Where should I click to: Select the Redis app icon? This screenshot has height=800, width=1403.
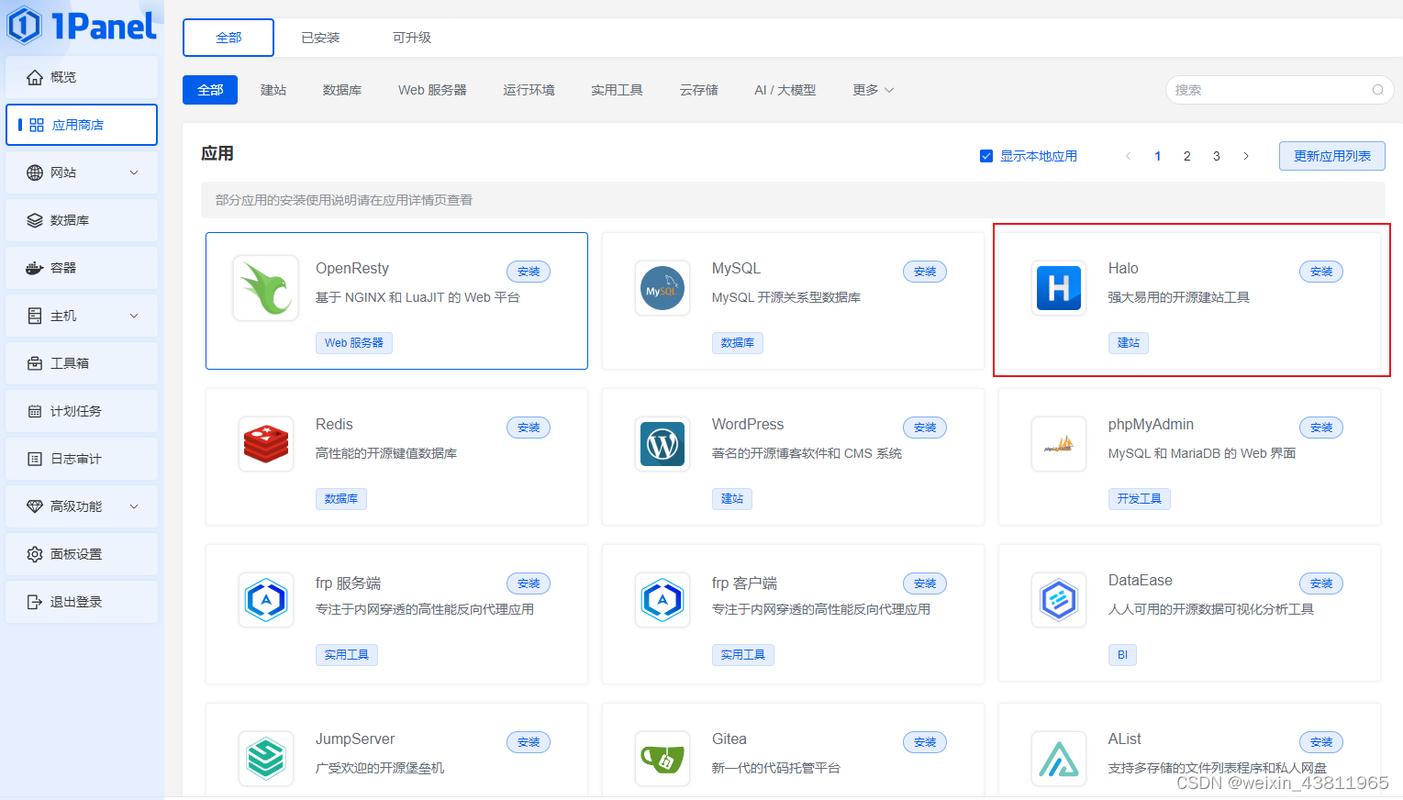tap(266, 444)
